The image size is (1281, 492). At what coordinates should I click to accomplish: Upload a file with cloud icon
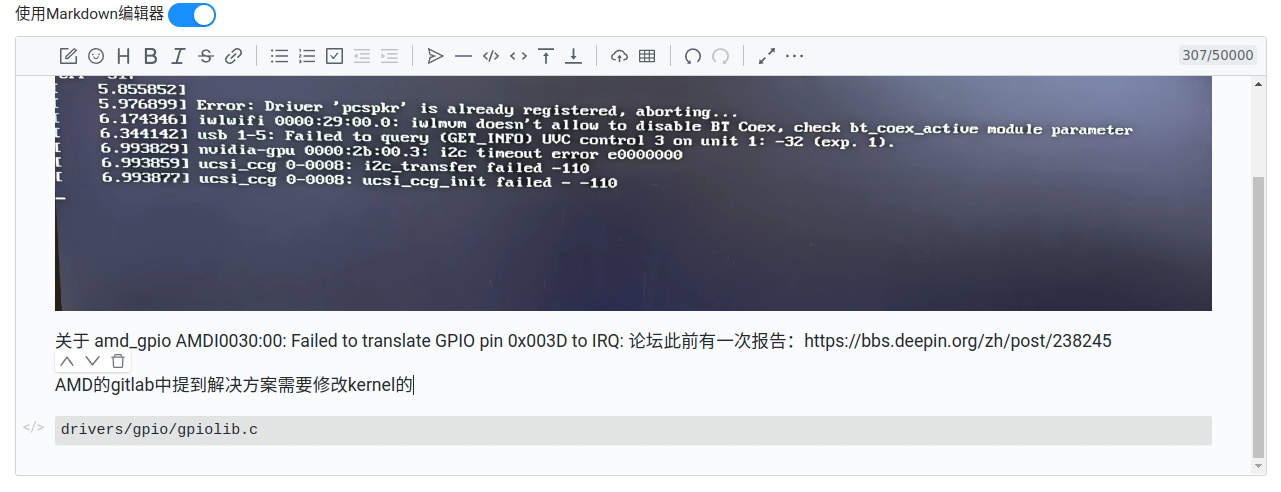pyautogui.click(x=619, y=56)
